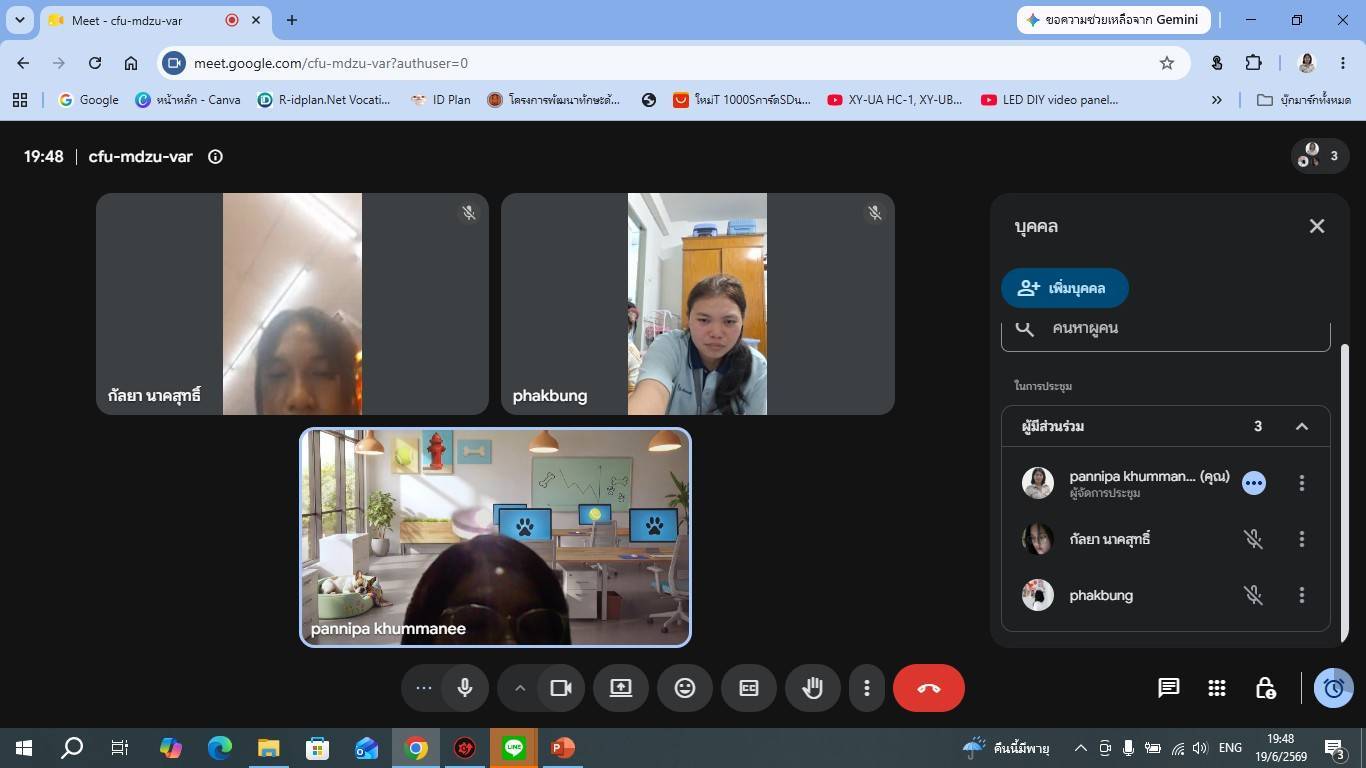This screenshot has height=768, width=1366.
Task: Click the meeting timer clock icon
Action: point(1333,688)
